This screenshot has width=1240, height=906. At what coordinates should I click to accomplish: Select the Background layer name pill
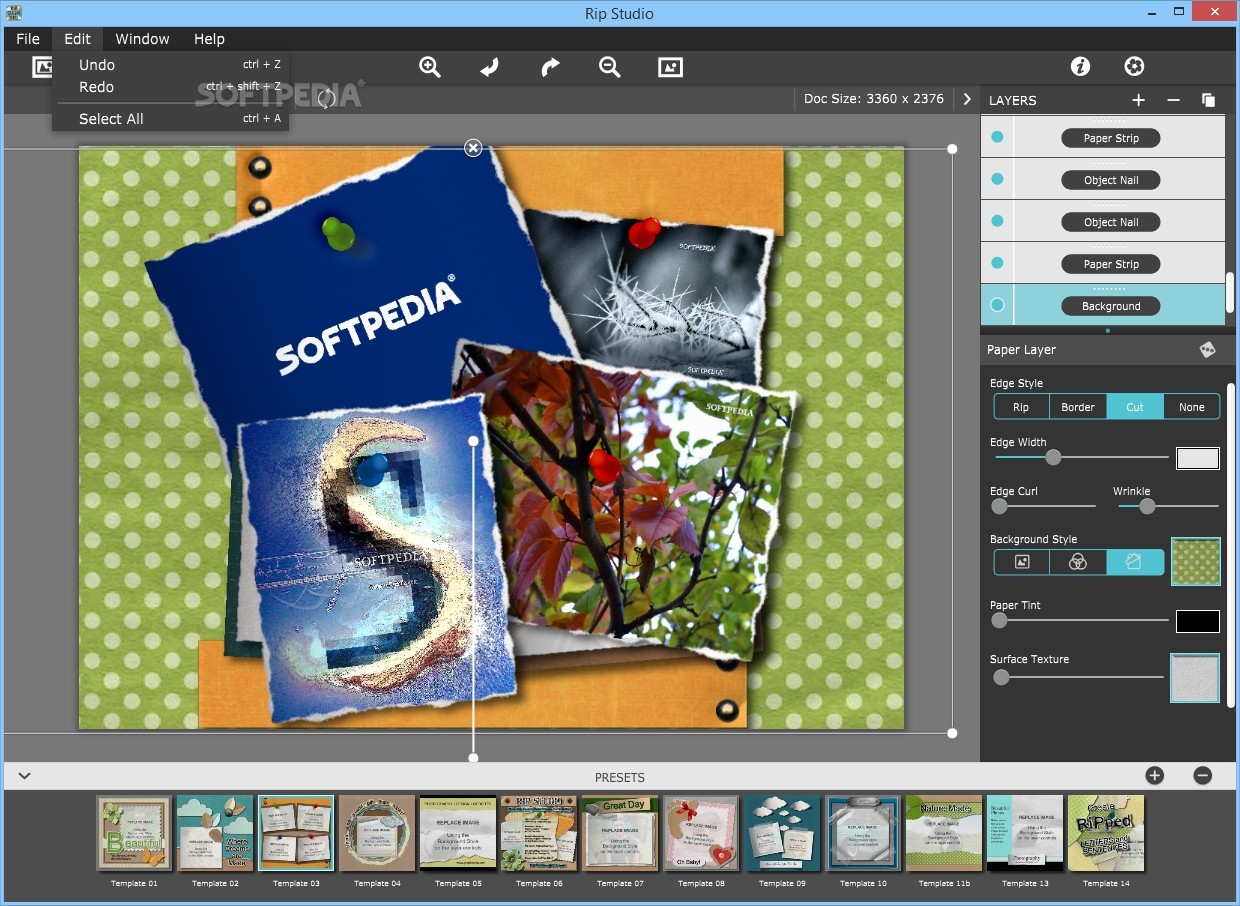click(x=1111, y=306)
